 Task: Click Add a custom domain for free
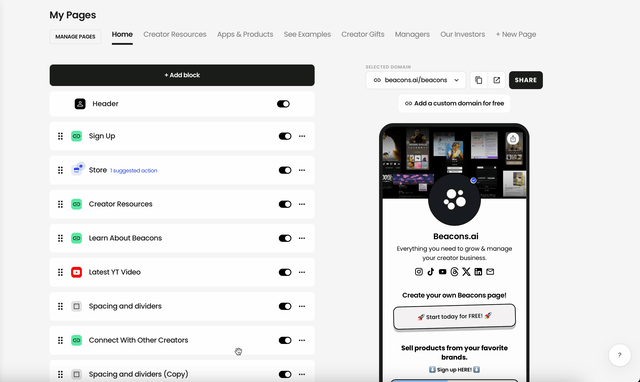tap(454, 103)
